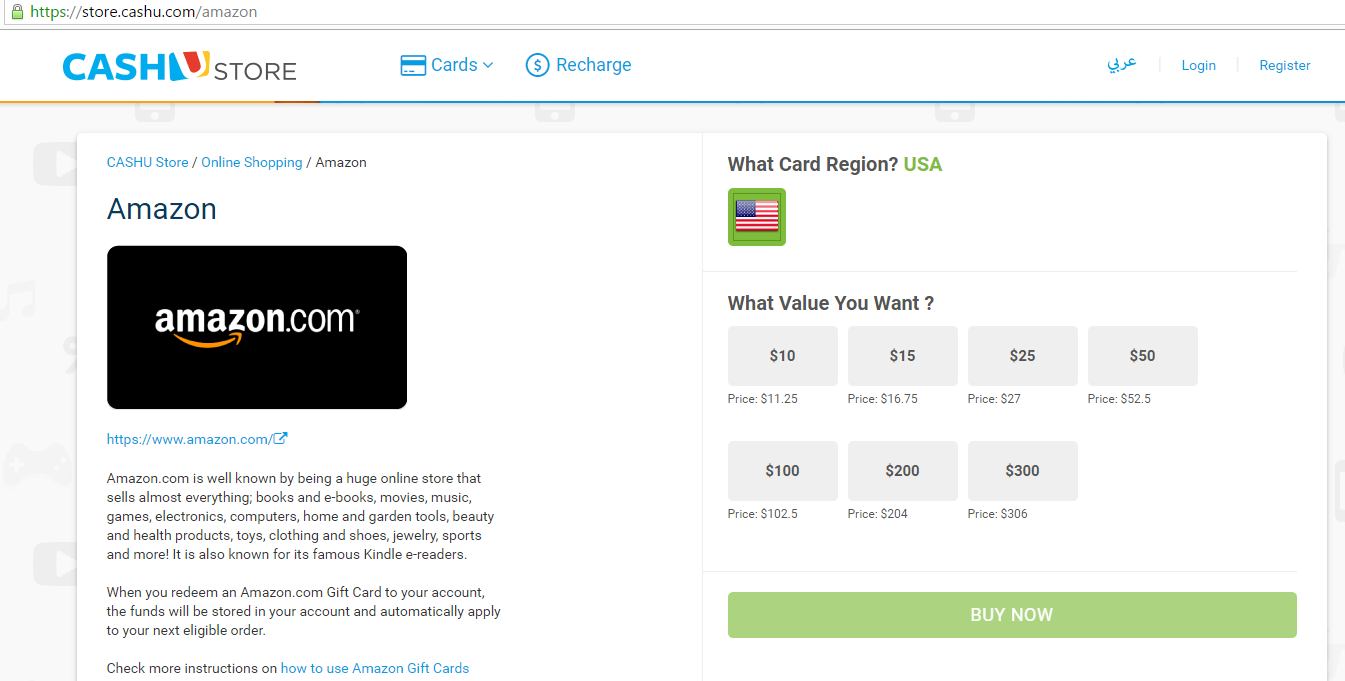The image size is (1345, 681).
Task: Click the CASHU Store logo
Action: click(179, 67)
